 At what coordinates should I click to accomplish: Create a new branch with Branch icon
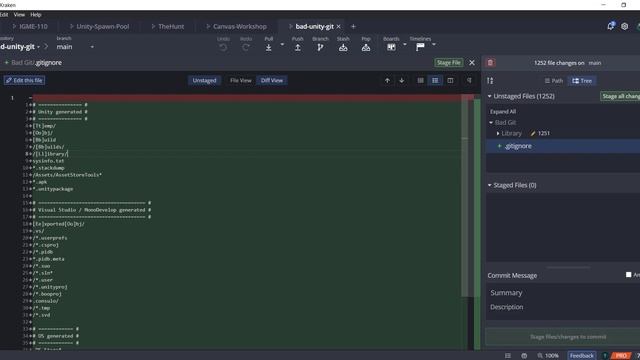[x=320, y=48]
